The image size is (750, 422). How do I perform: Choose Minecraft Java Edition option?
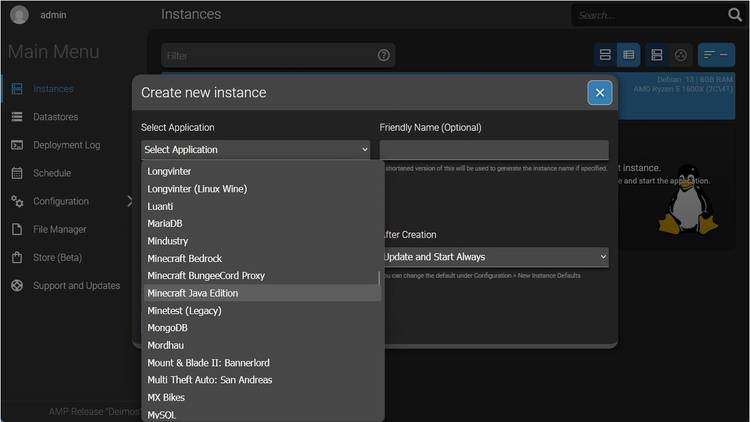(x=262, y=293)
